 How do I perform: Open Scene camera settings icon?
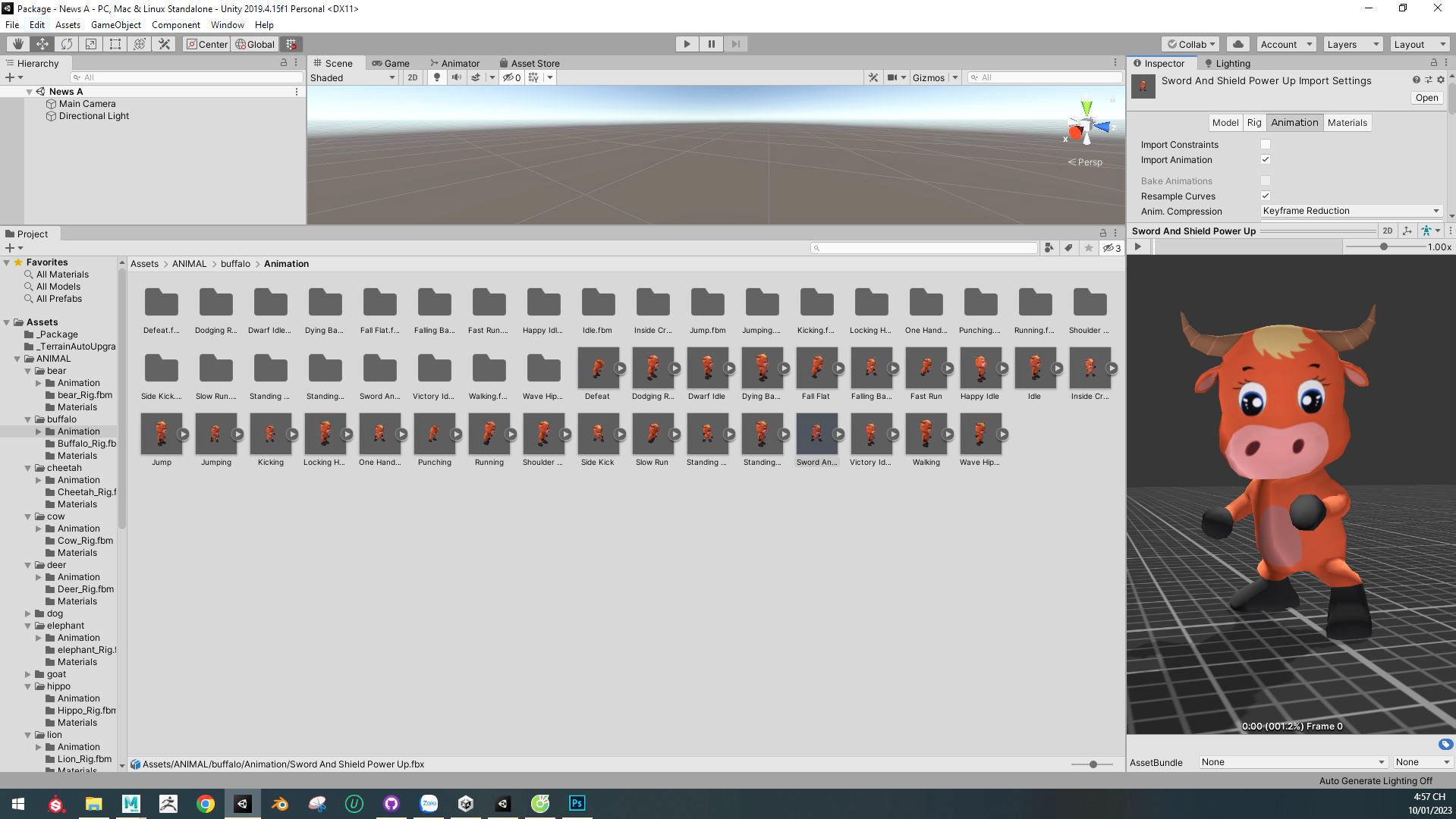[x=893, y=77]
